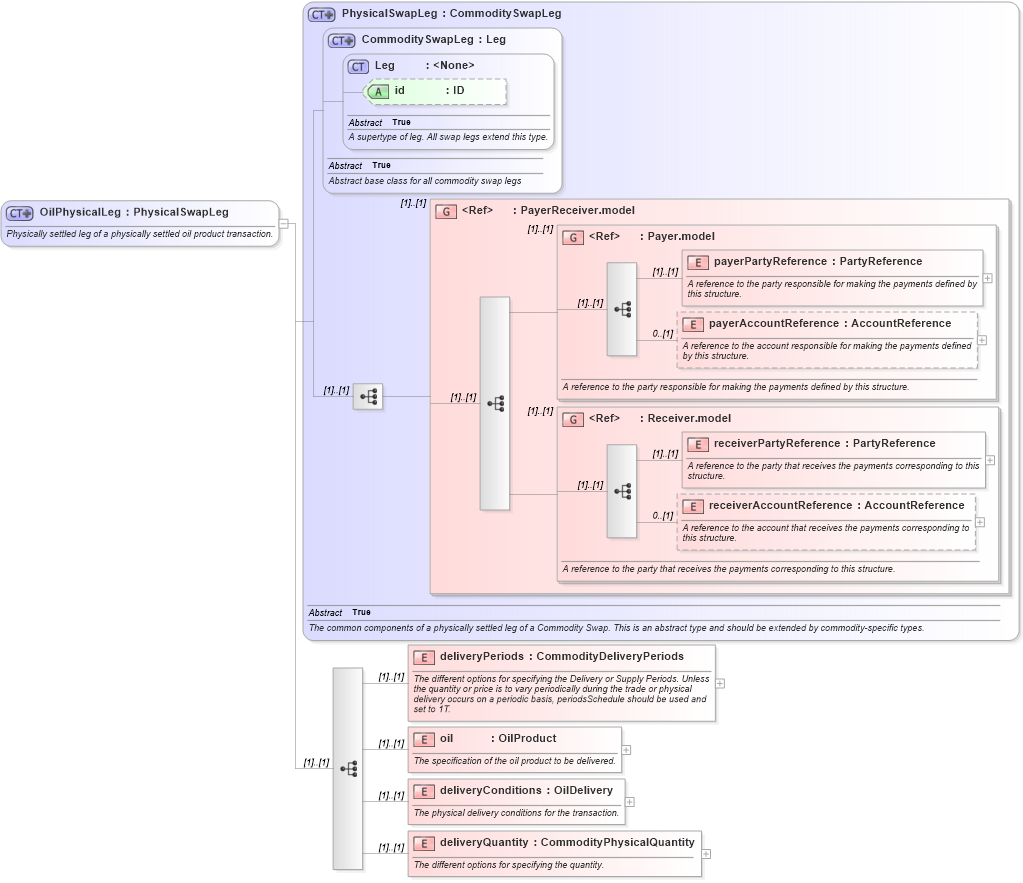Image resolution: width=1023 pixels, height=883 pixels.
Task: Expand the plus box next to payerPartyReference
Action: coord(988,276)
